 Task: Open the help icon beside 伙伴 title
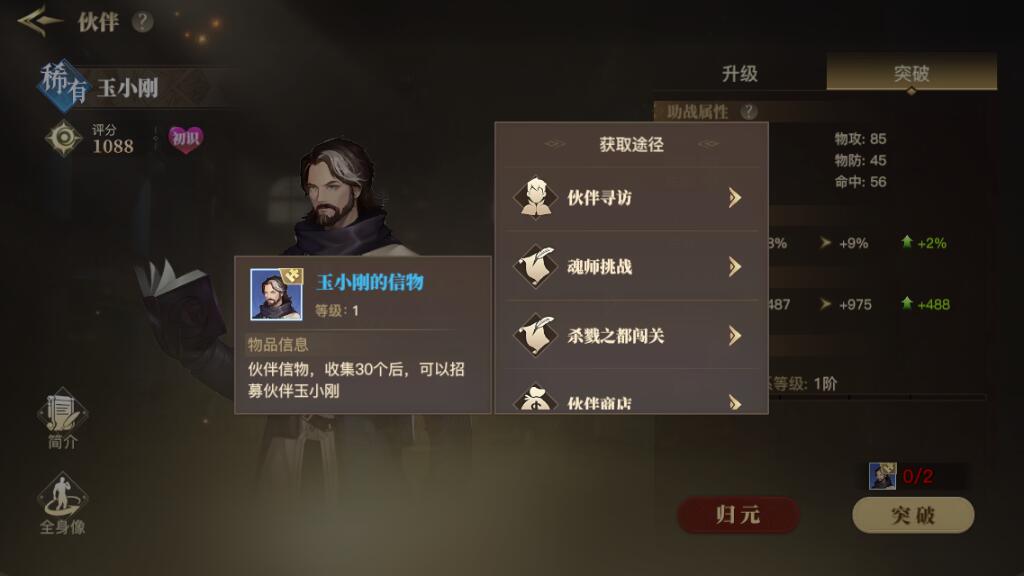142,22
